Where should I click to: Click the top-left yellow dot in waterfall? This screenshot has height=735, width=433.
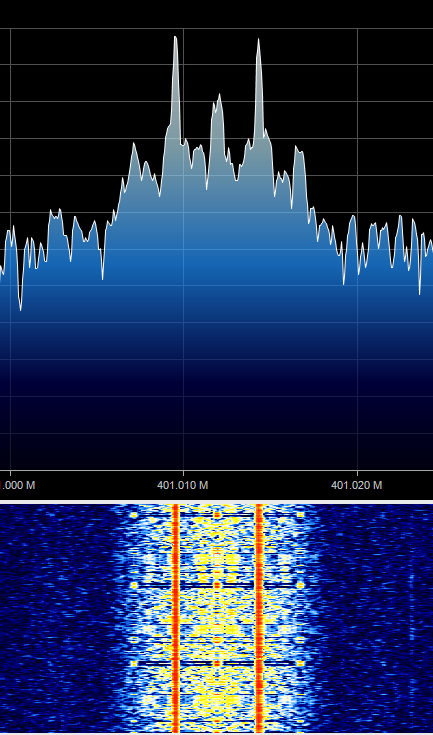[x=134, y=515]
